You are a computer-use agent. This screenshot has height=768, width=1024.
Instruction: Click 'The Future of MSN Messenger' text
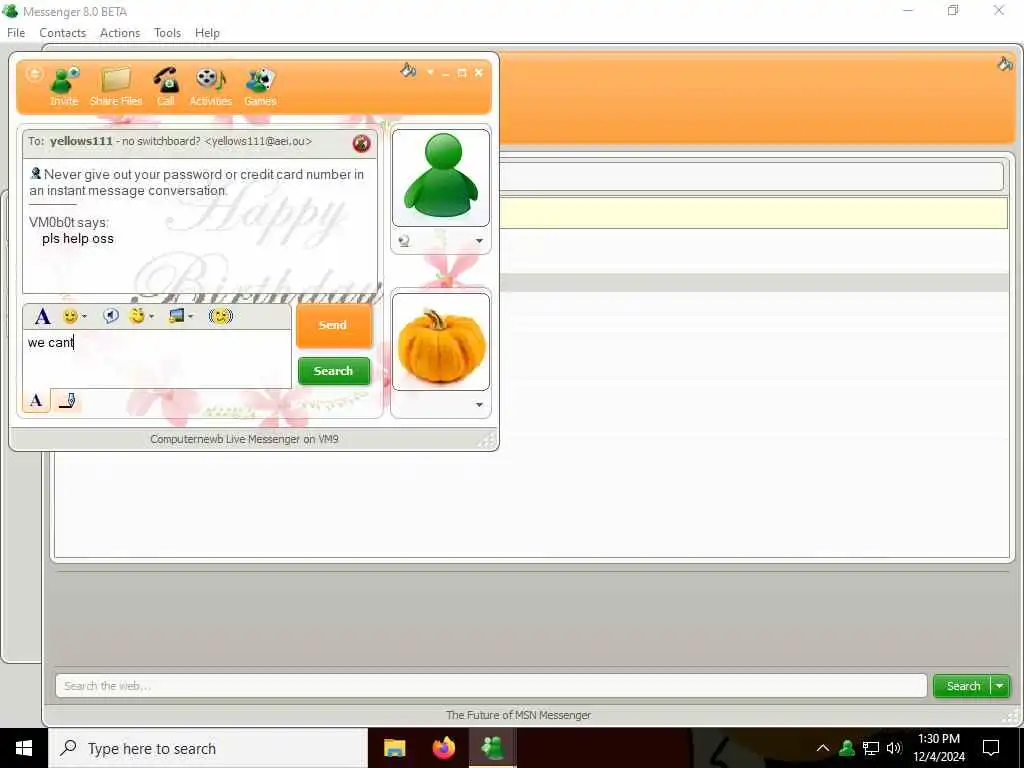pos(519,715)
